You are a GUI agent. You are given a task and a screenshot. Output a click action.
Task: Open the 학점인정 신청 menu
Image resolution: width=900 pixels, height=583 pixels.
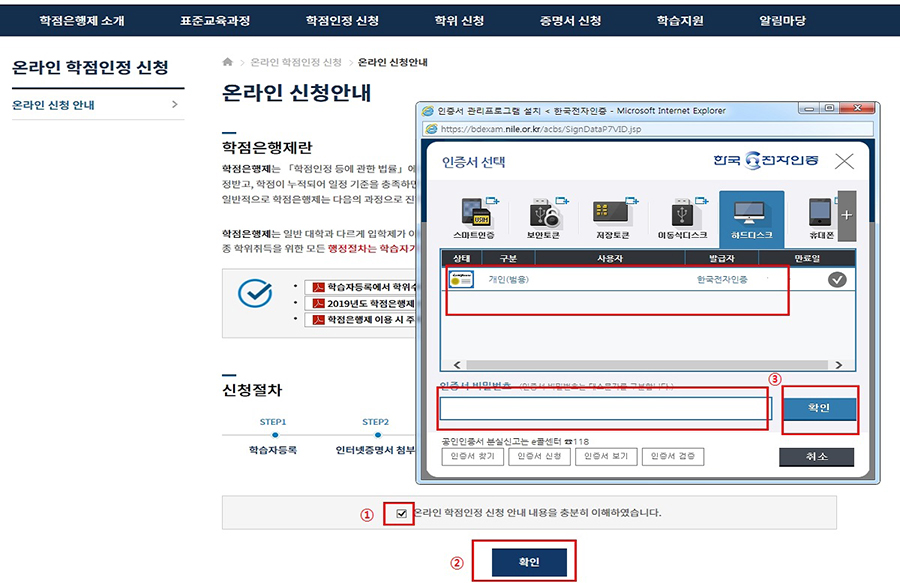(x=342, y=21)
